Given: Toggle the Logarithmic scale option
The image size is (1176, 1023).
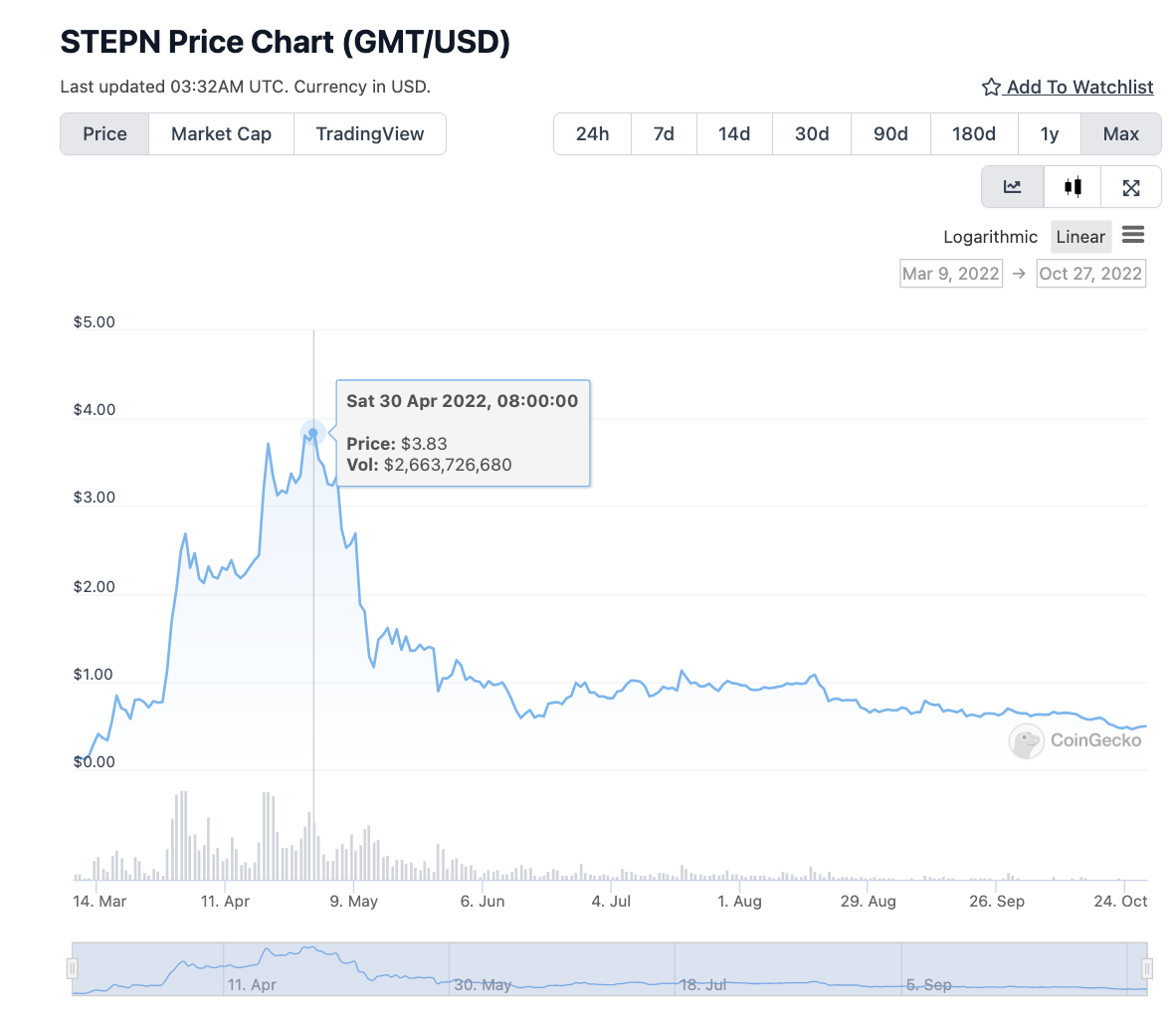Looking at the screenshot, I should (990, 237).
